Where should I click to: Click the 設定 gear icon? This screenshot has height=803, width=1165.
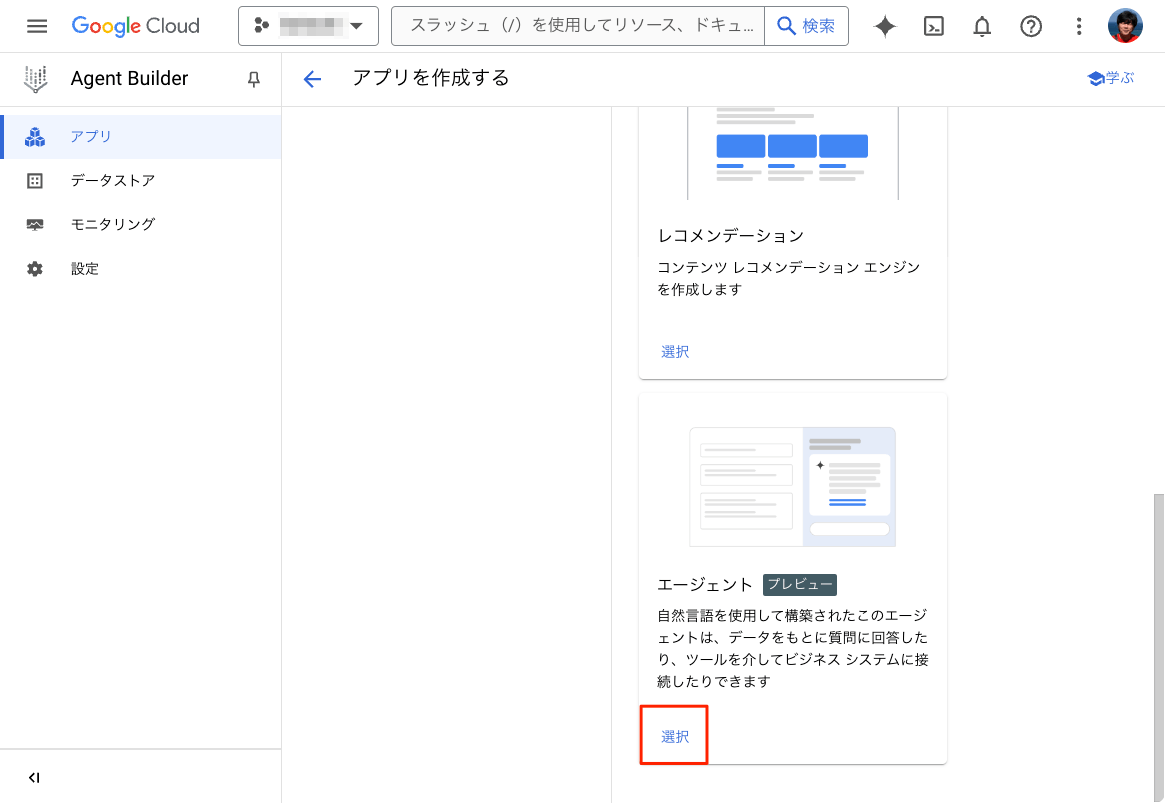tap(35, 269)
